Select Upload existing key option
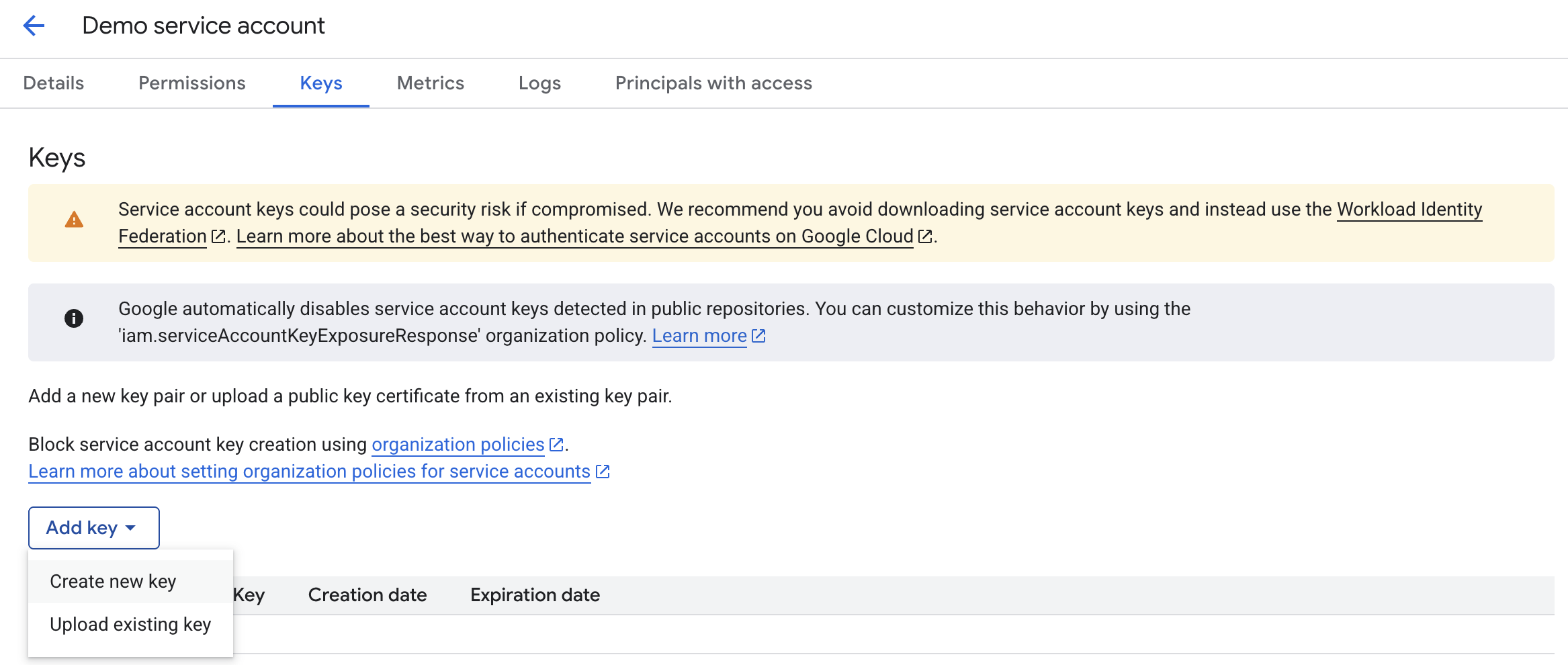 coord(130,624)
